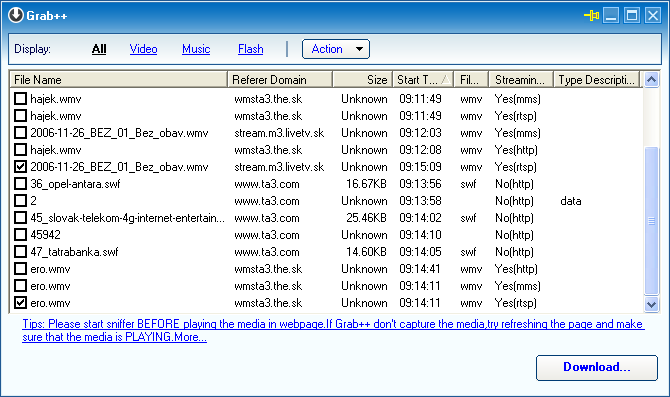Image resolution: width=670 pixels, height=397 pixels.
Task: Sort by the Streamin... column header
Action: (x=521, y=79)
